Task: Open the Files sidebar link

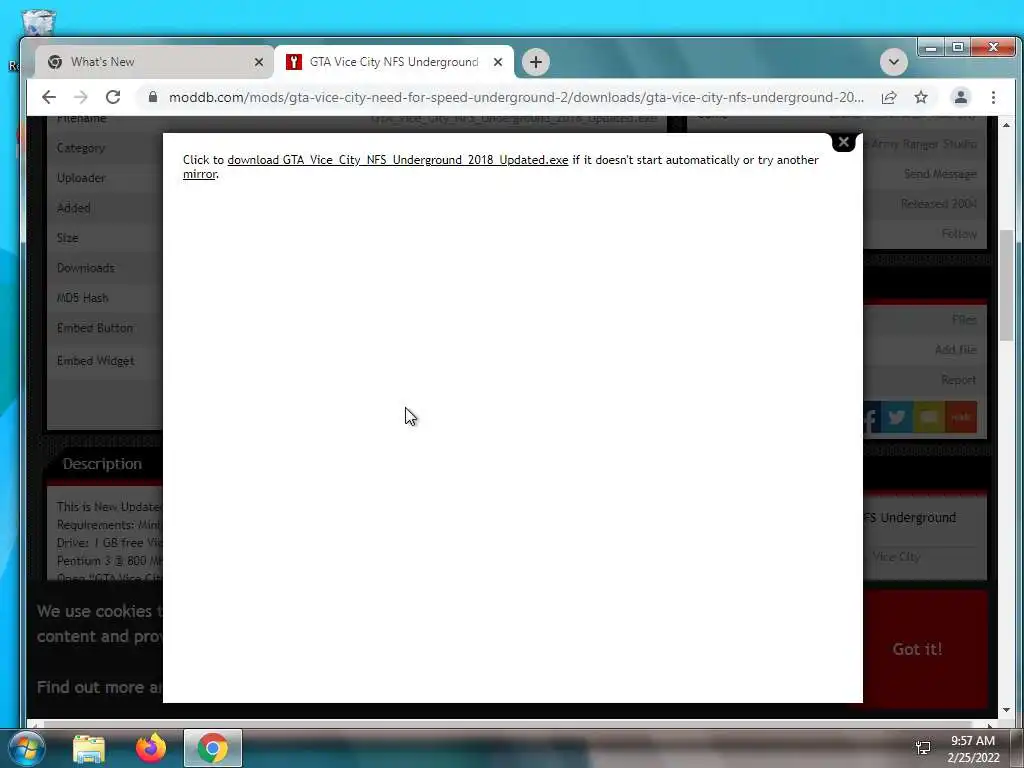Action: [964, 320]
